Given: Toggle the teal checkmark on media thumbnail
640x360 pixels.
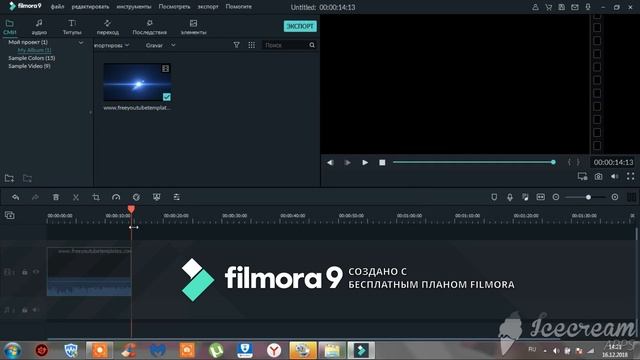Looking at the screenshot, I should pyautogui.click(x=167, y=97).
